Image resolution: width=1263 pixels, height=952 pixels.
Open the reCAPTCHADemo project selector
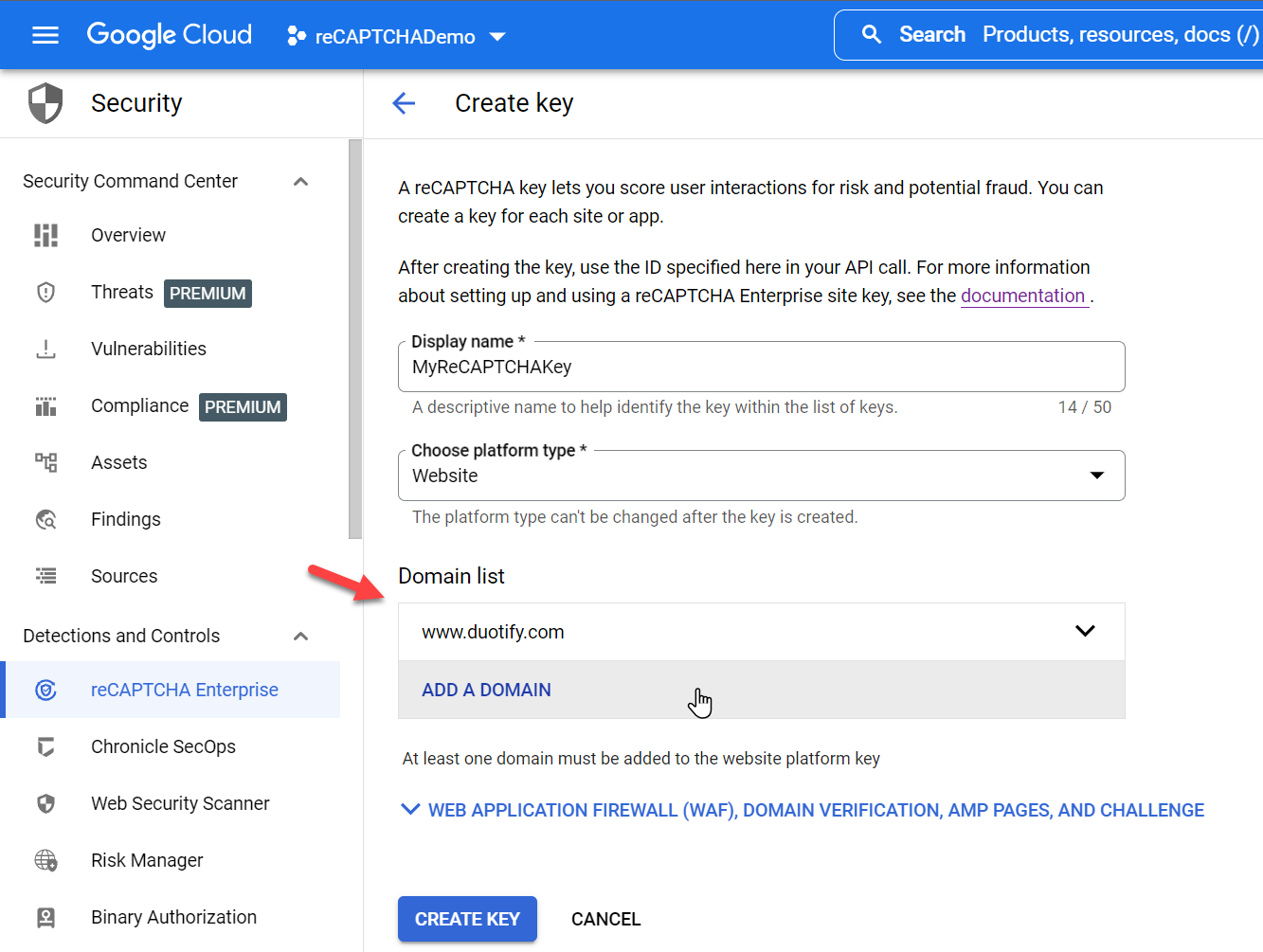(397, 36)
